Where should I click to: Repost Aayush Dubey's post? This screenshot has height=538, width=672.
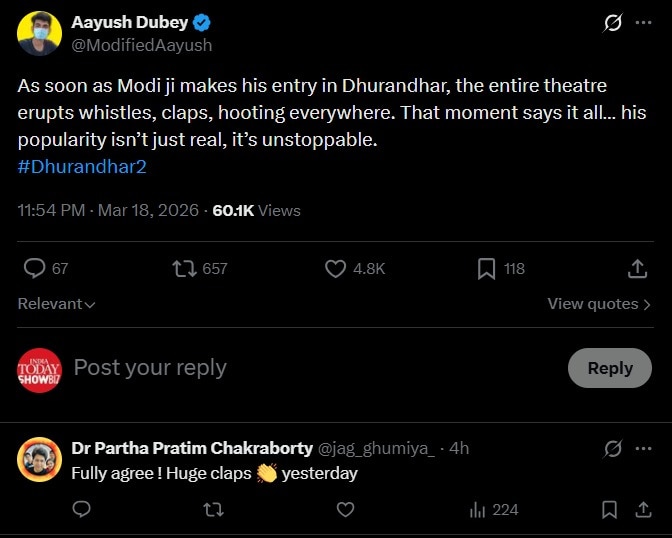tap(184, 268)
